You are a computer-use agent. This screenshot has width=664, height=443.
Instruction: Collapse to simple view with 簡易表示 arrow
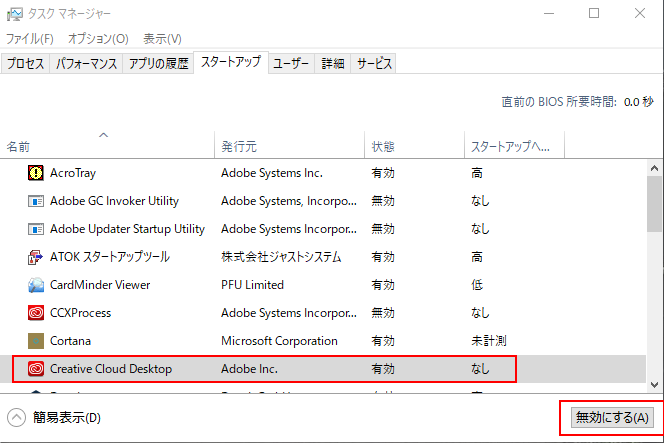(x=17, y=417)
